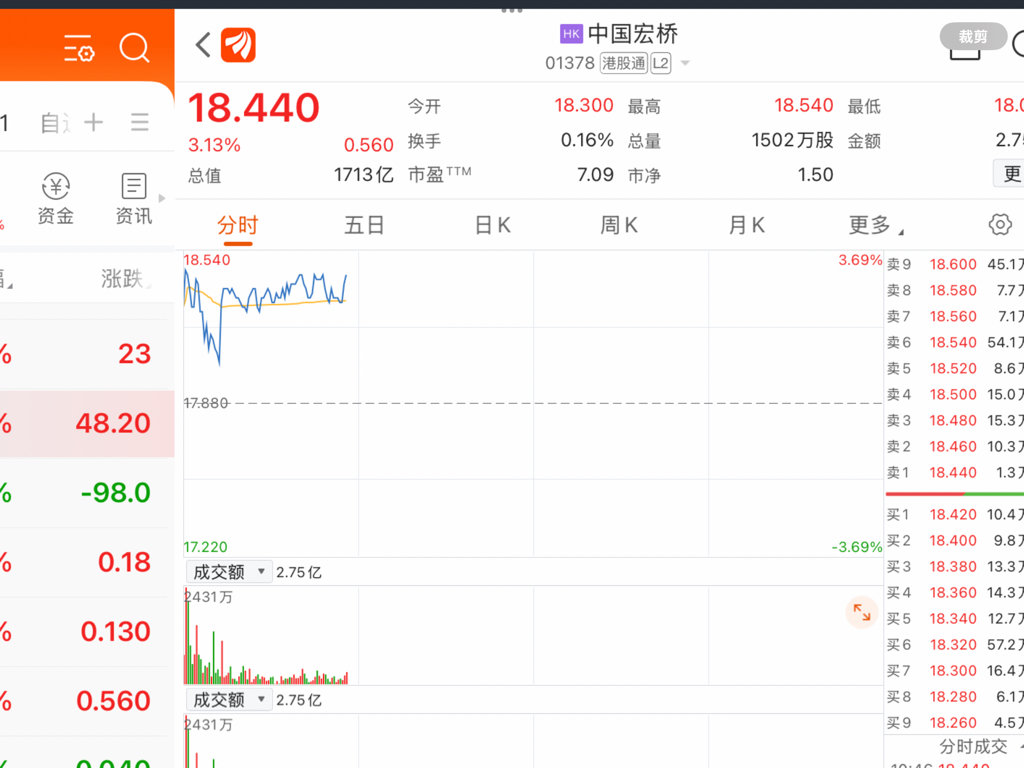1024x768 pixels.
Task: Click the 买3 bid price 18.380
Action: (953, 567)
